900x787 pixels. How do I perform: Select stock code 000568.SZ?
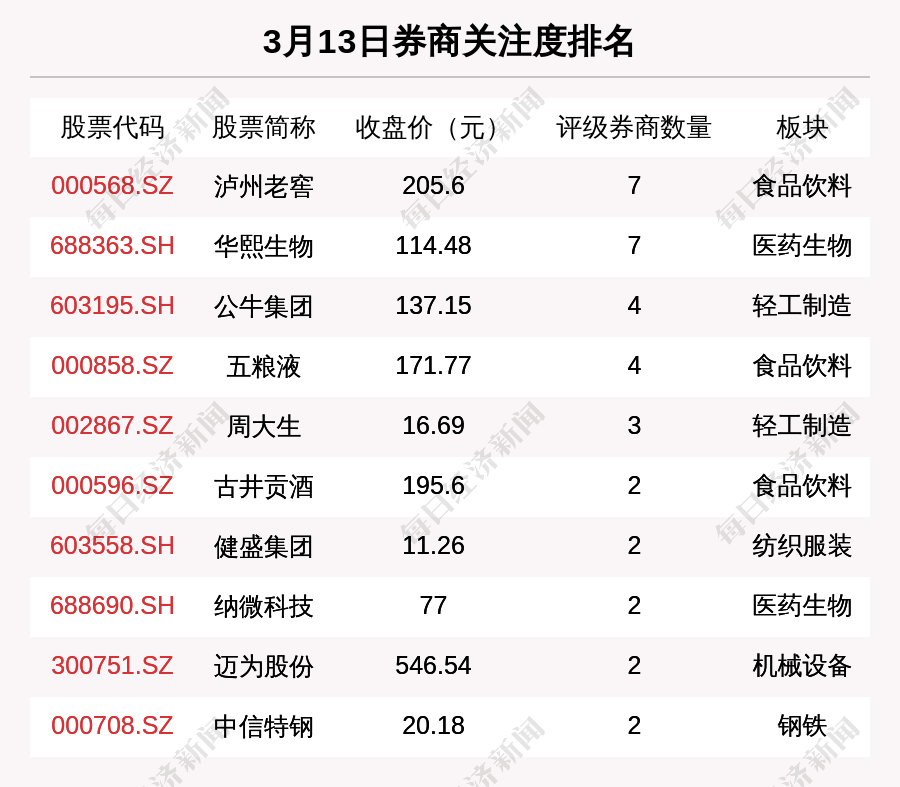point(112,186)
